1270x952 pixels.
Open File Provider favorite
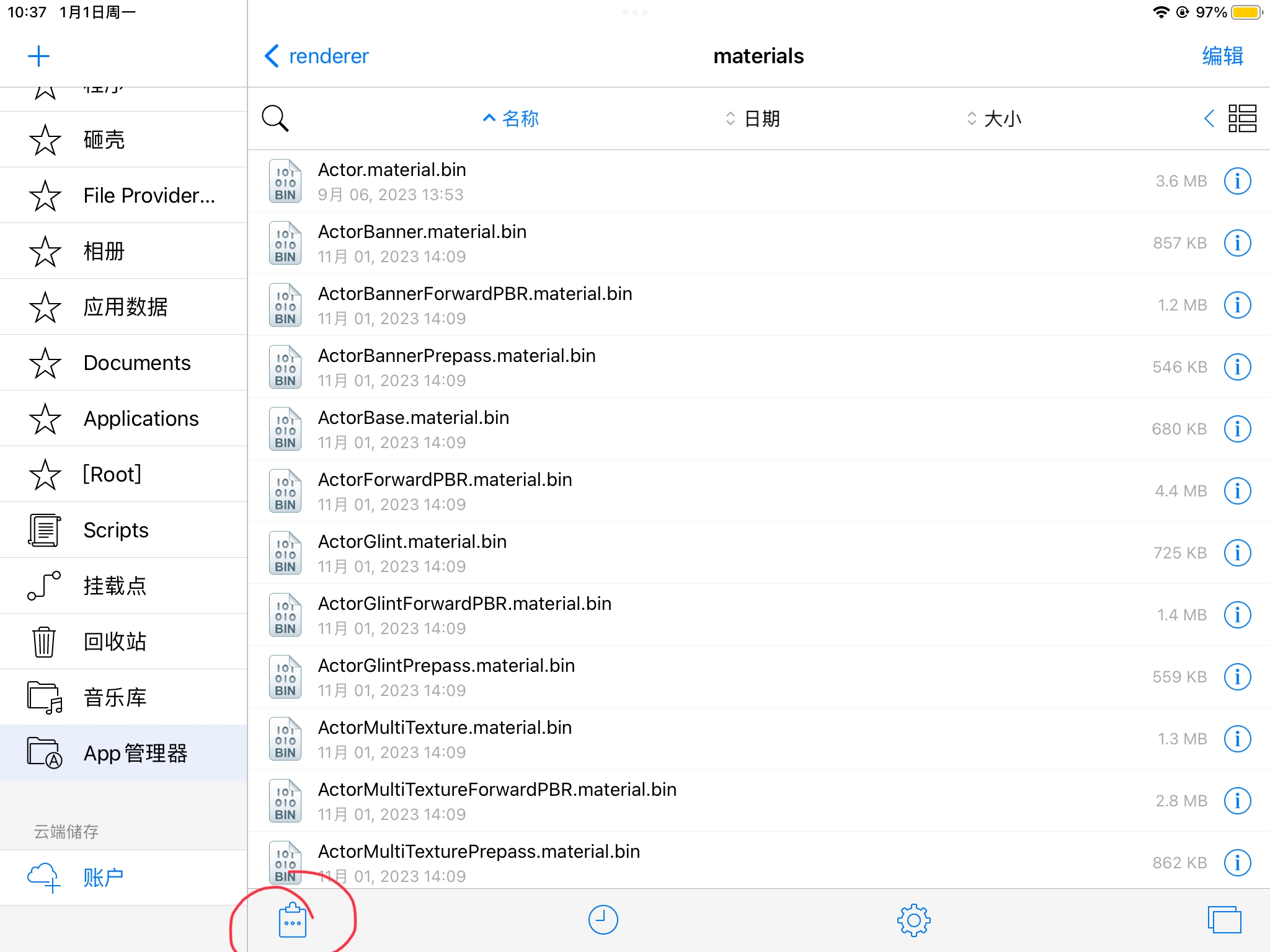point(123,195)
